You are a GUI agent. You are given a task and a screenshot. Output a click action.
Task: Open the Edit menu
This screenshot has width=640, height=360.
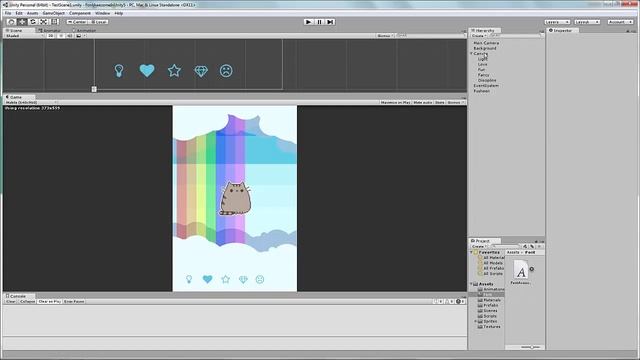(19, 13)
